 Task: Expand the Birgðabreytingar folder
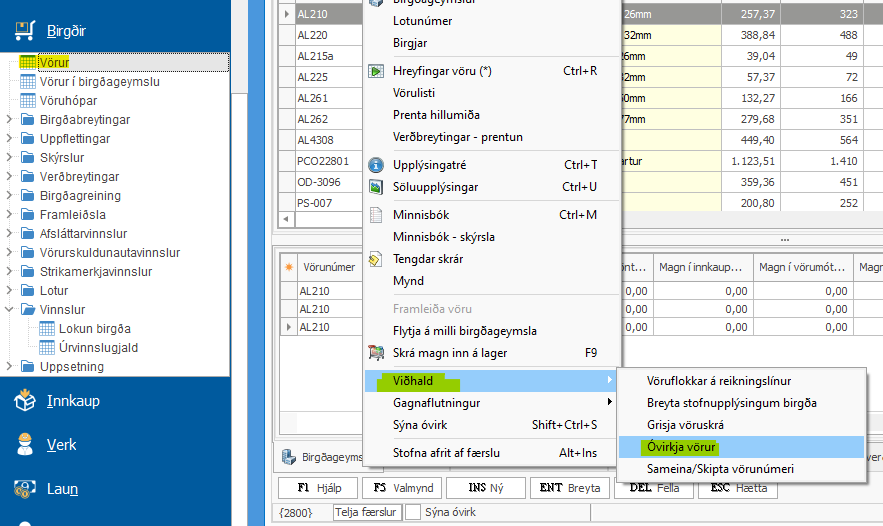click(x=10, y=120)
